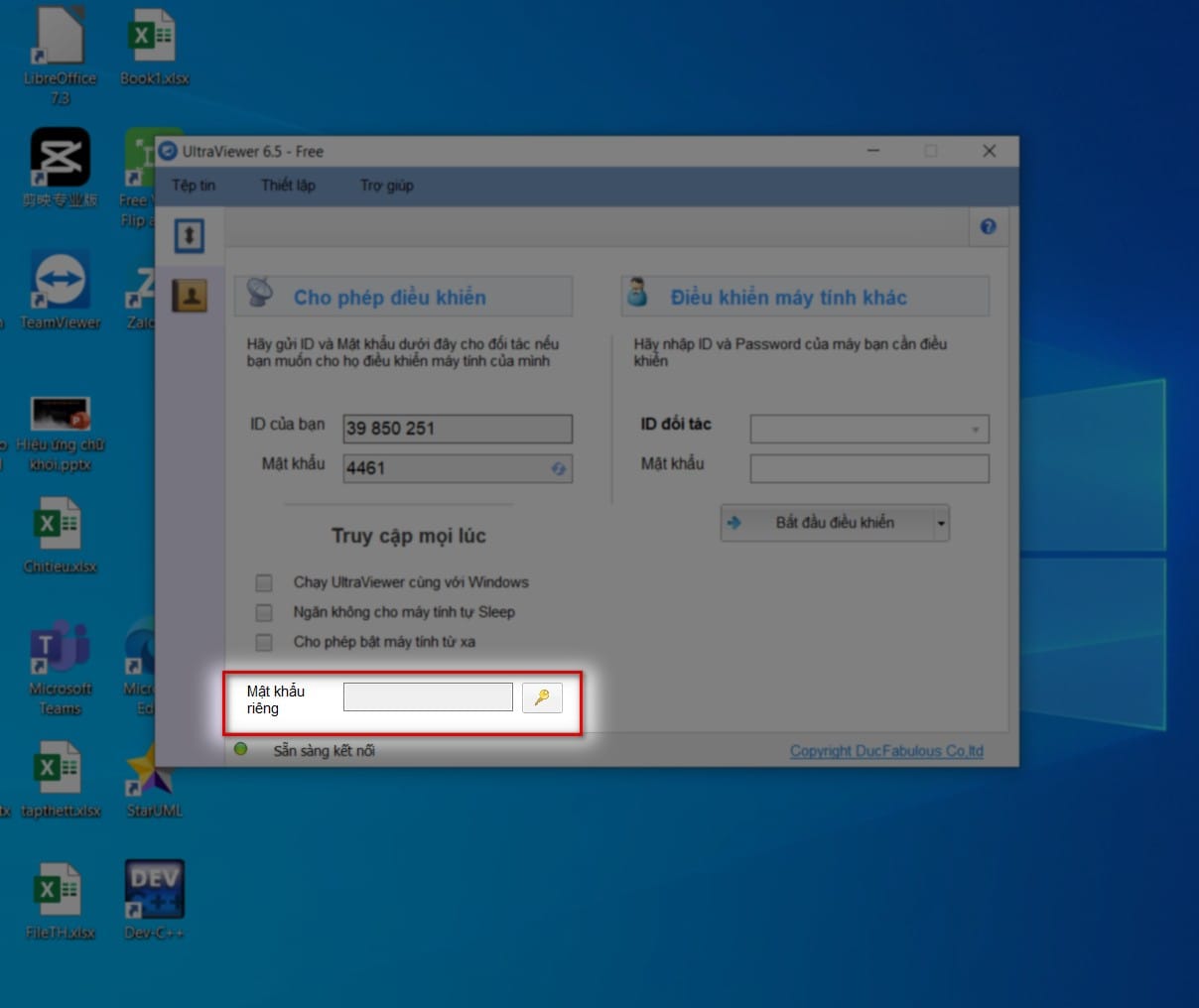Select the FileTH.xlsx desktop file

(60, 901)
